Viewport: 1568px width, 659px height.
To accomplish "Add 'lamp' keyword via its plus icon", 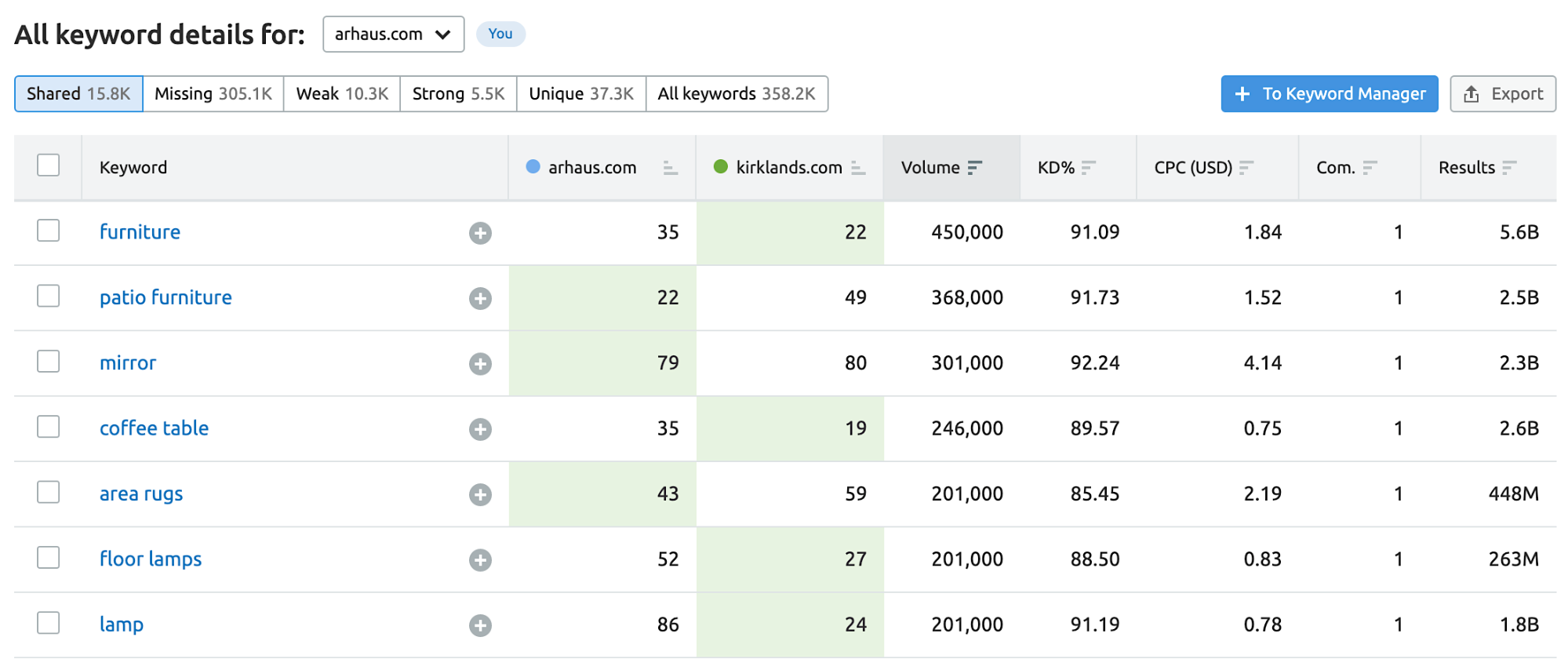I will [x=480, y=625].
